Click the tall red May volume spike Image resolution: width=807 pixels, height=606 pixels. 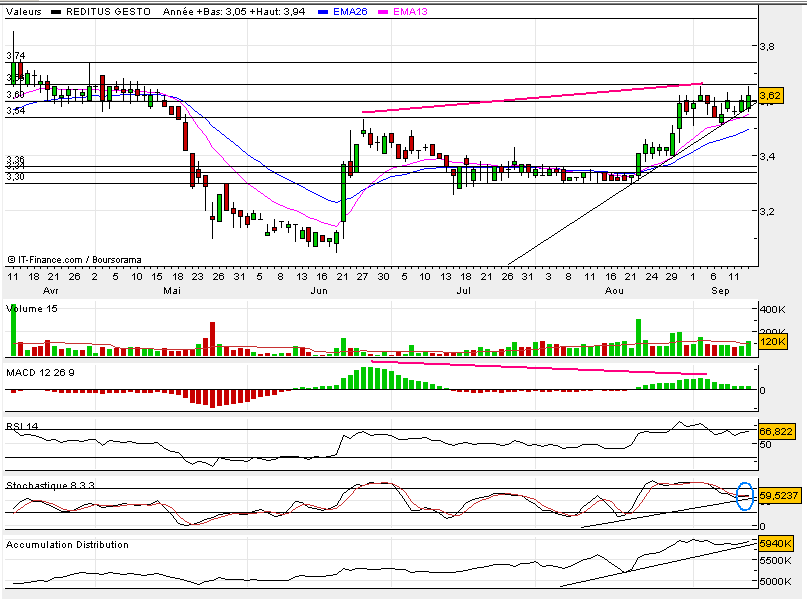tap(212, 339)
